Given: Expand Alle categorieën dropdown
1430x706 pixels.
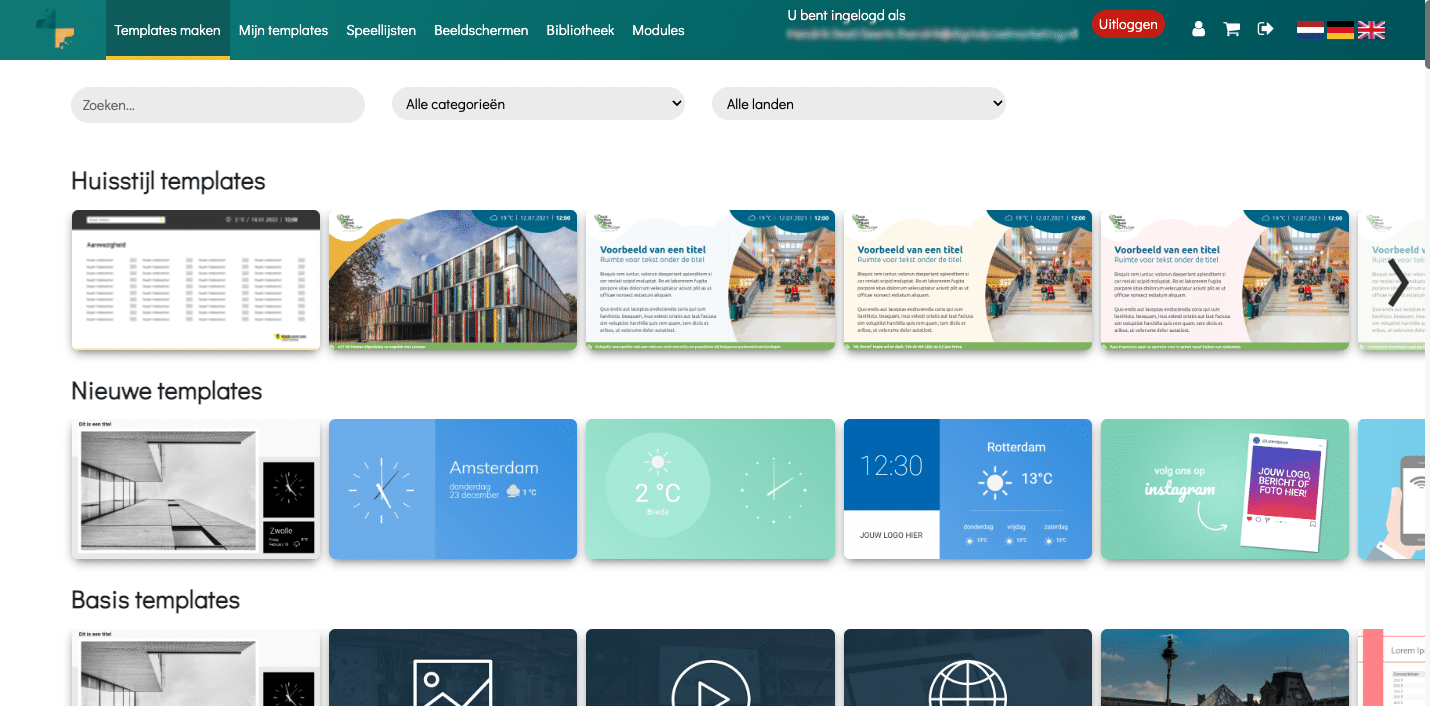Looking at the screenshot, I should [538, 103].
